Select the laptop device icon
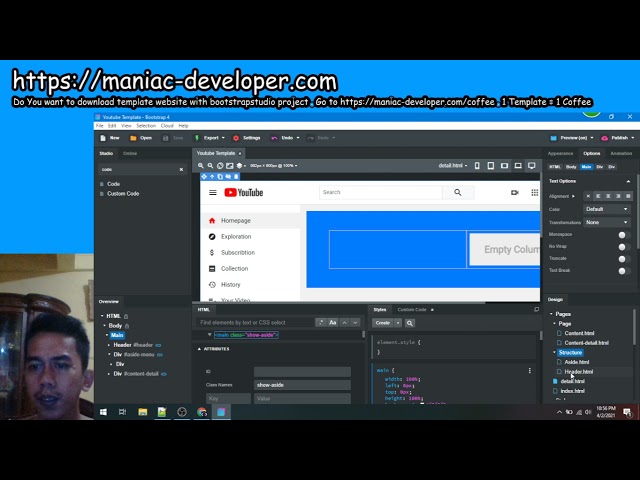Viewport: 640px width, 480px height. click(x=518, y=166)
